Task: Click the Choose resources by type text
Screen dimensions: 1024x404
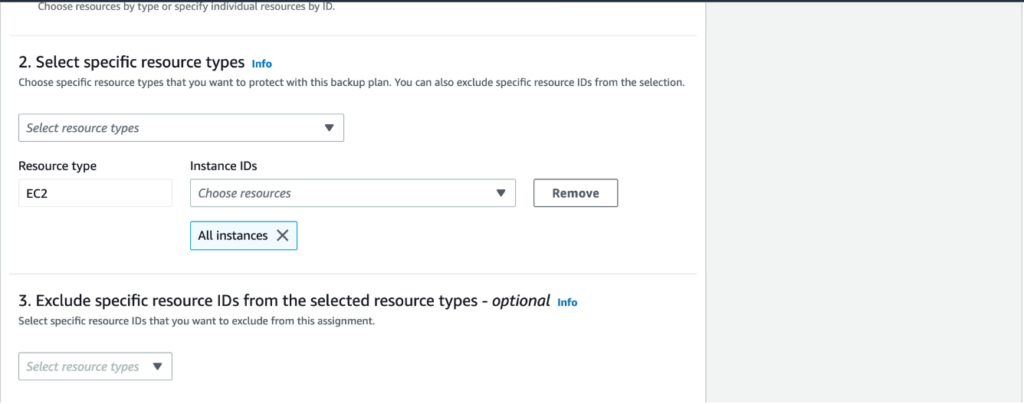Action: point(186,8)
